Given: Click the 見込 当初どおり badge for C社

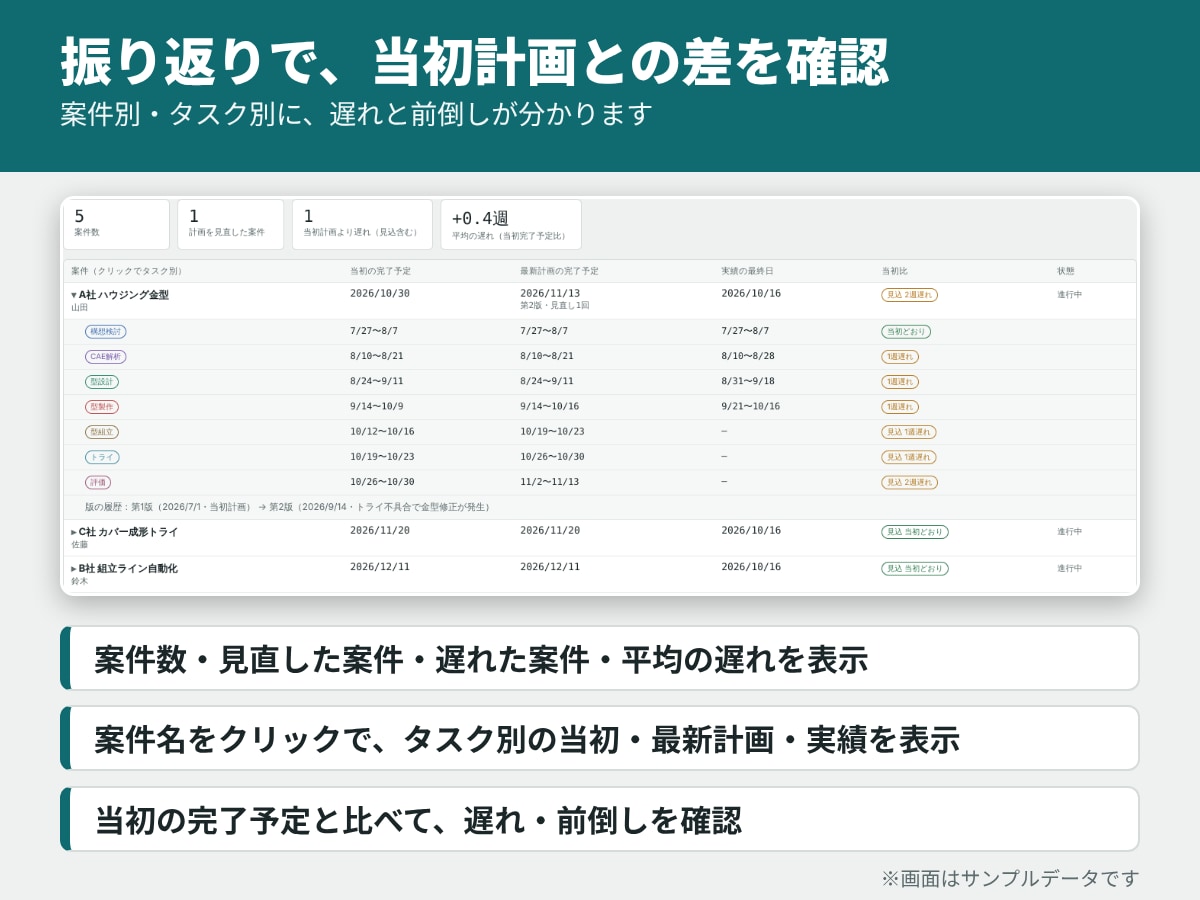Looking at the screenshot, I should (x=915, y=532).
